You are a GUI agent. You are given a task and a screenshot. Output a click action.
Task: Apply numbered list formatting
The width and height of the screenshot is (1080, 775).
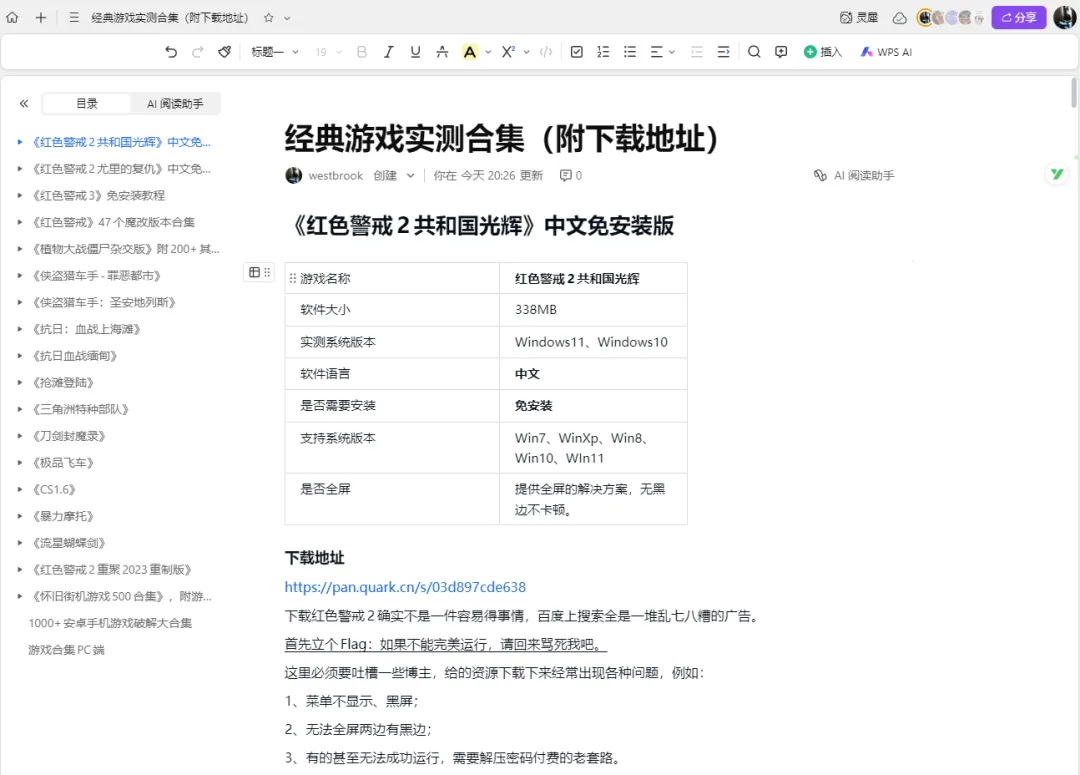(603, 52)
